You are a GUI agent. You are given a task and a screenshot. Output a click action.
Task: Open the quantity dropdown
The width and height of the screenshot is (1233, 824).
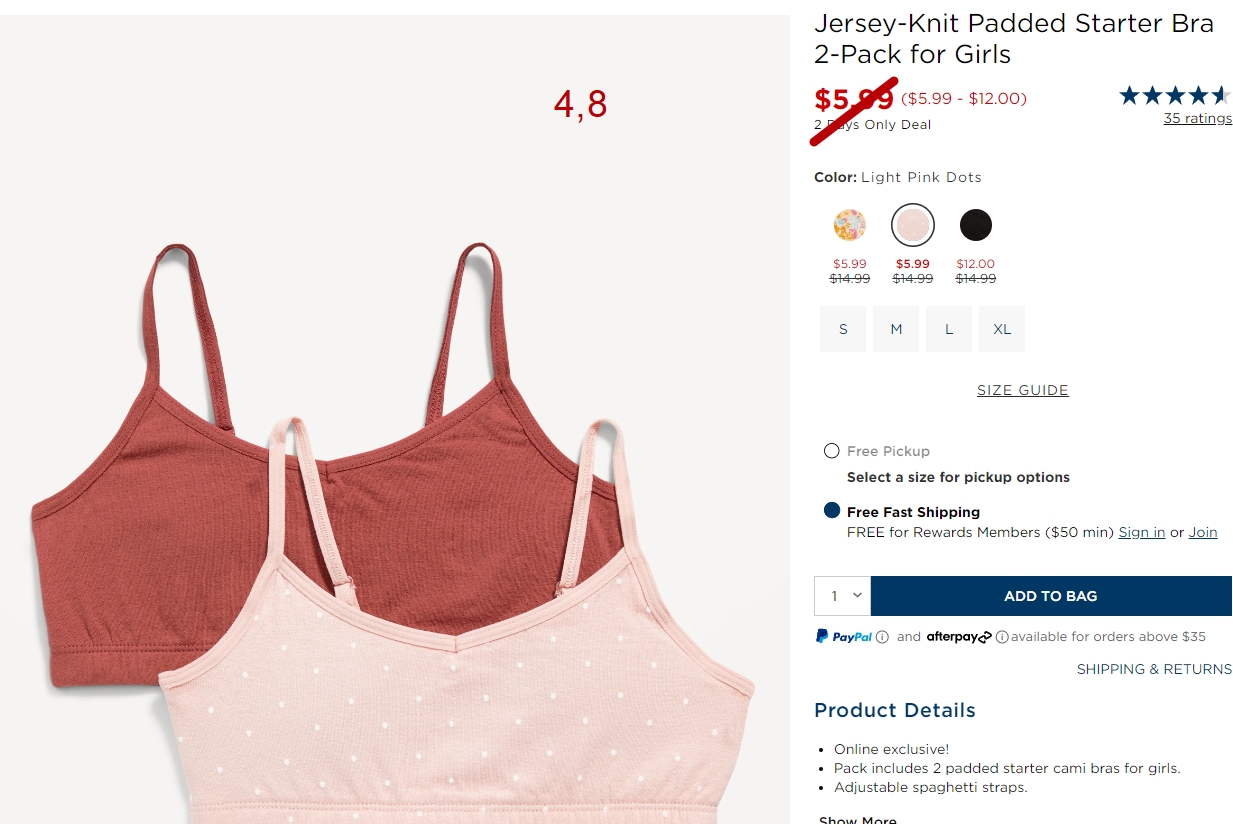click(x=843, y=596)
